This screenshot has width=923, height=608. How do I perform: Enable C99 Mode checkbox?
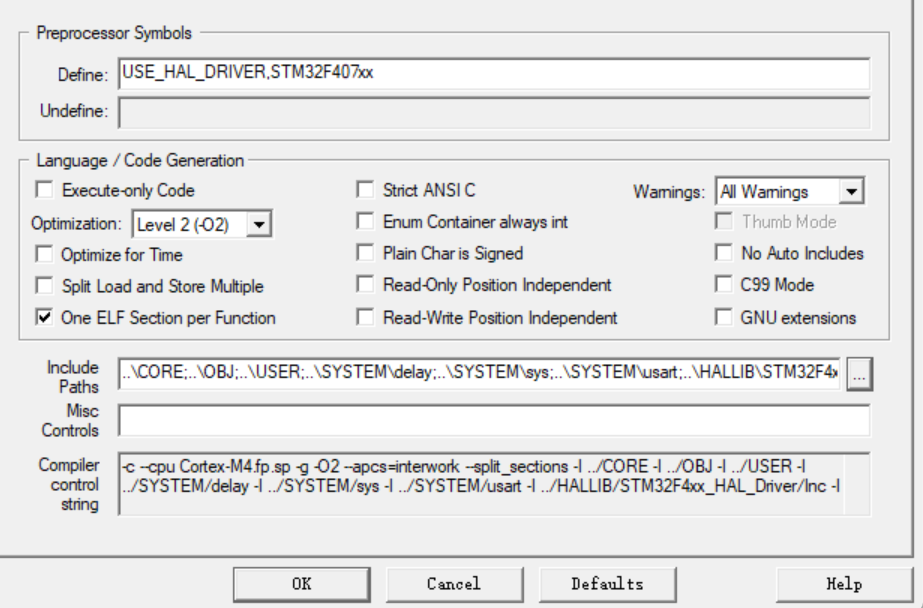coord(723,286)
